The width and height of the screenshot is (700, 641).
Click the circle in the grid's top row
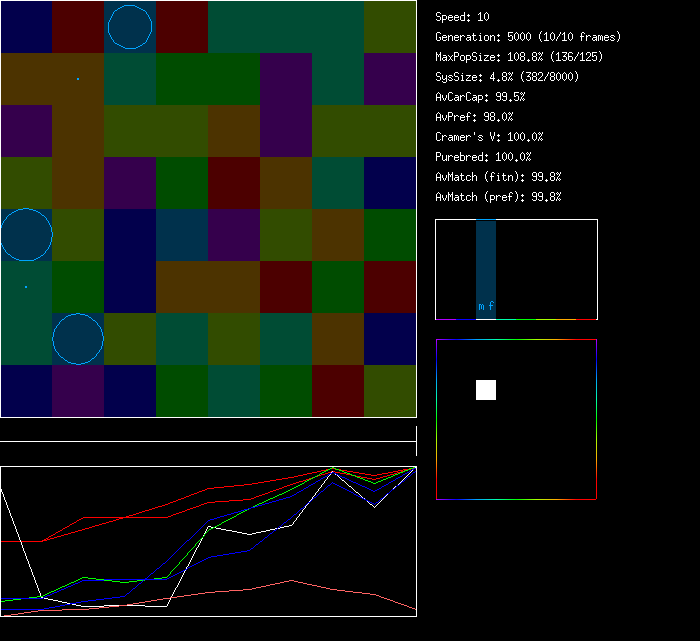(x=130, y=27)
